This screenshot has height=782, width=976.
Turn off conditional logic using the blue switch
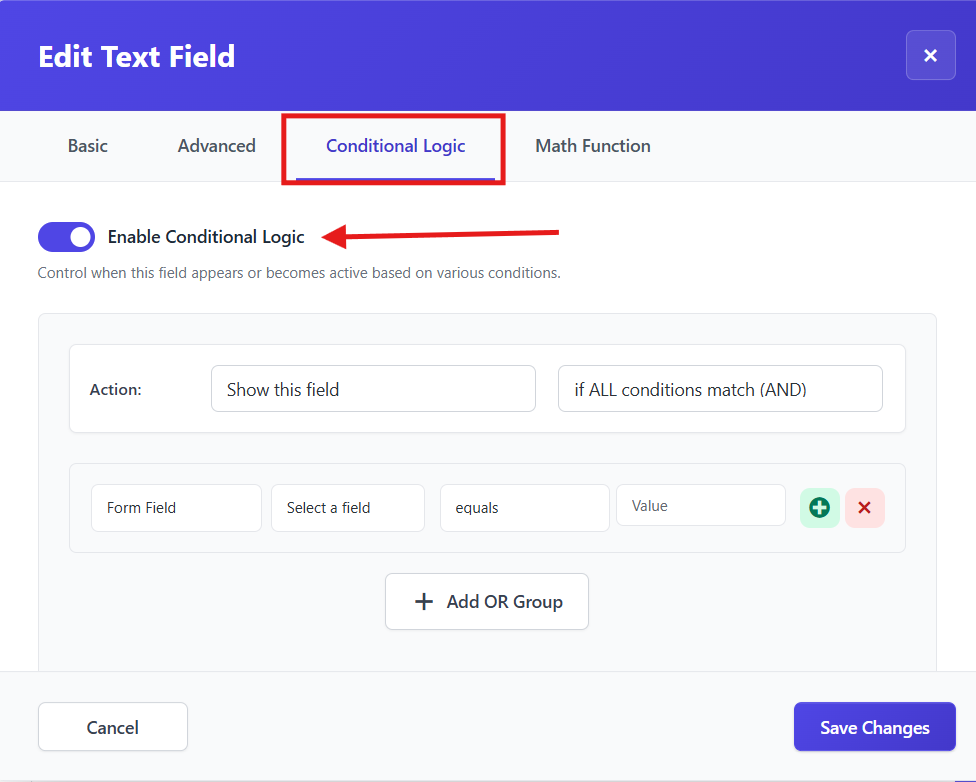[x=66, y=236]
